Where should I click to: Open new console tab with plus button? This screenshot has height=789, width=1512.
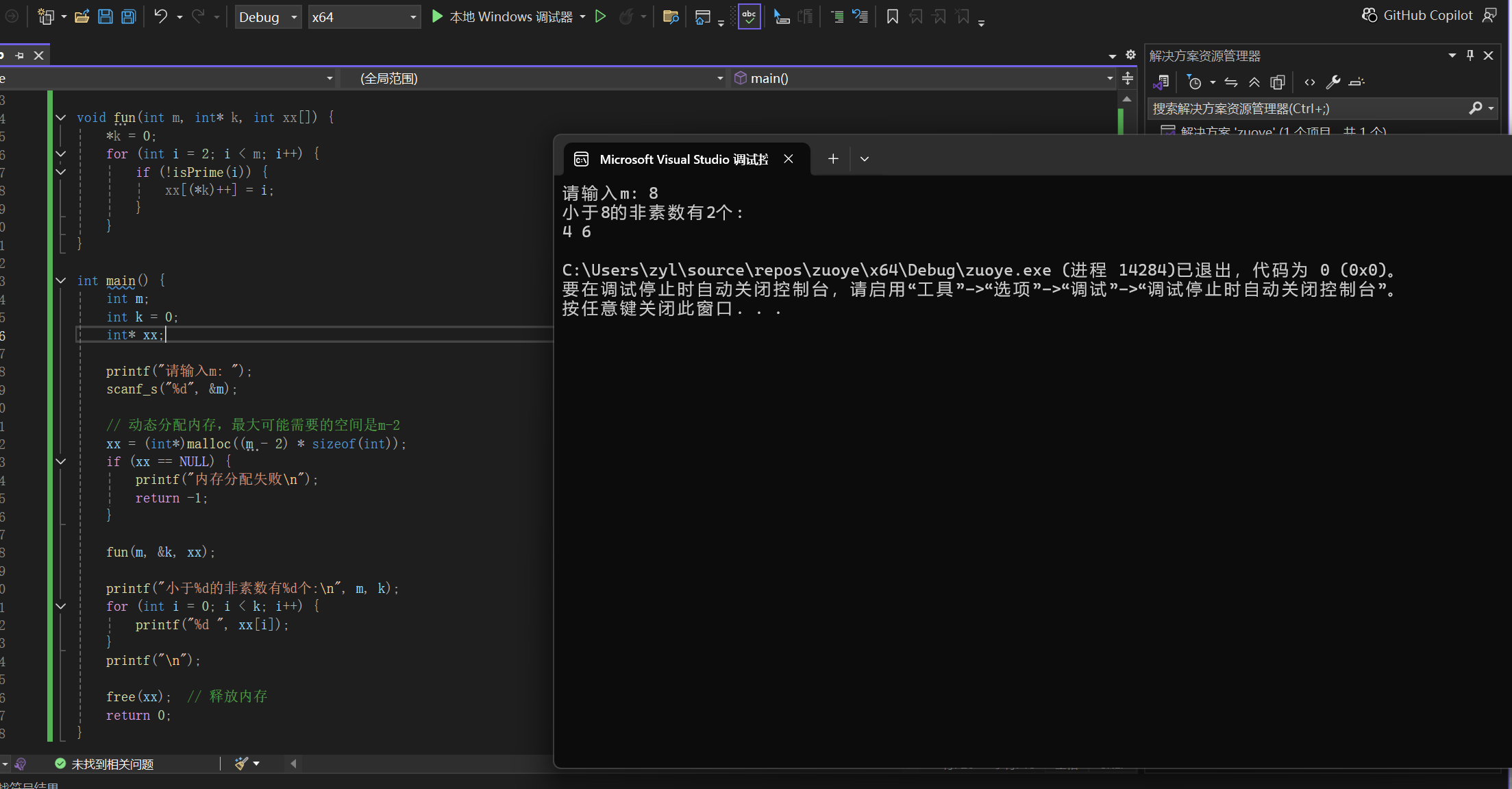[x=833, y=159]
